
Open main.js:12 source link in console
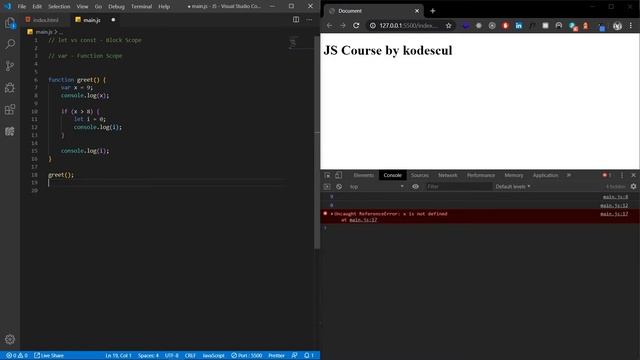tap(614, 205)
